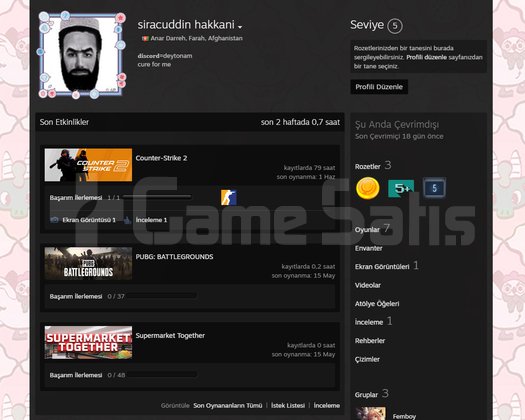Open dropdown arrow beside siracuddin hakkani name
The width and height of the screenshot is (525, 420).
coord(240,26)
